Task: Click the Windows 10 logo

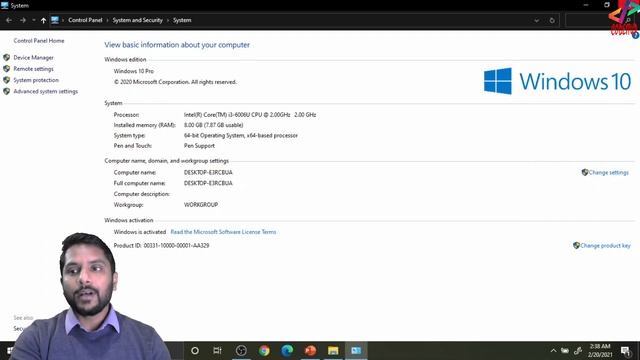Action: pos(557,81)
